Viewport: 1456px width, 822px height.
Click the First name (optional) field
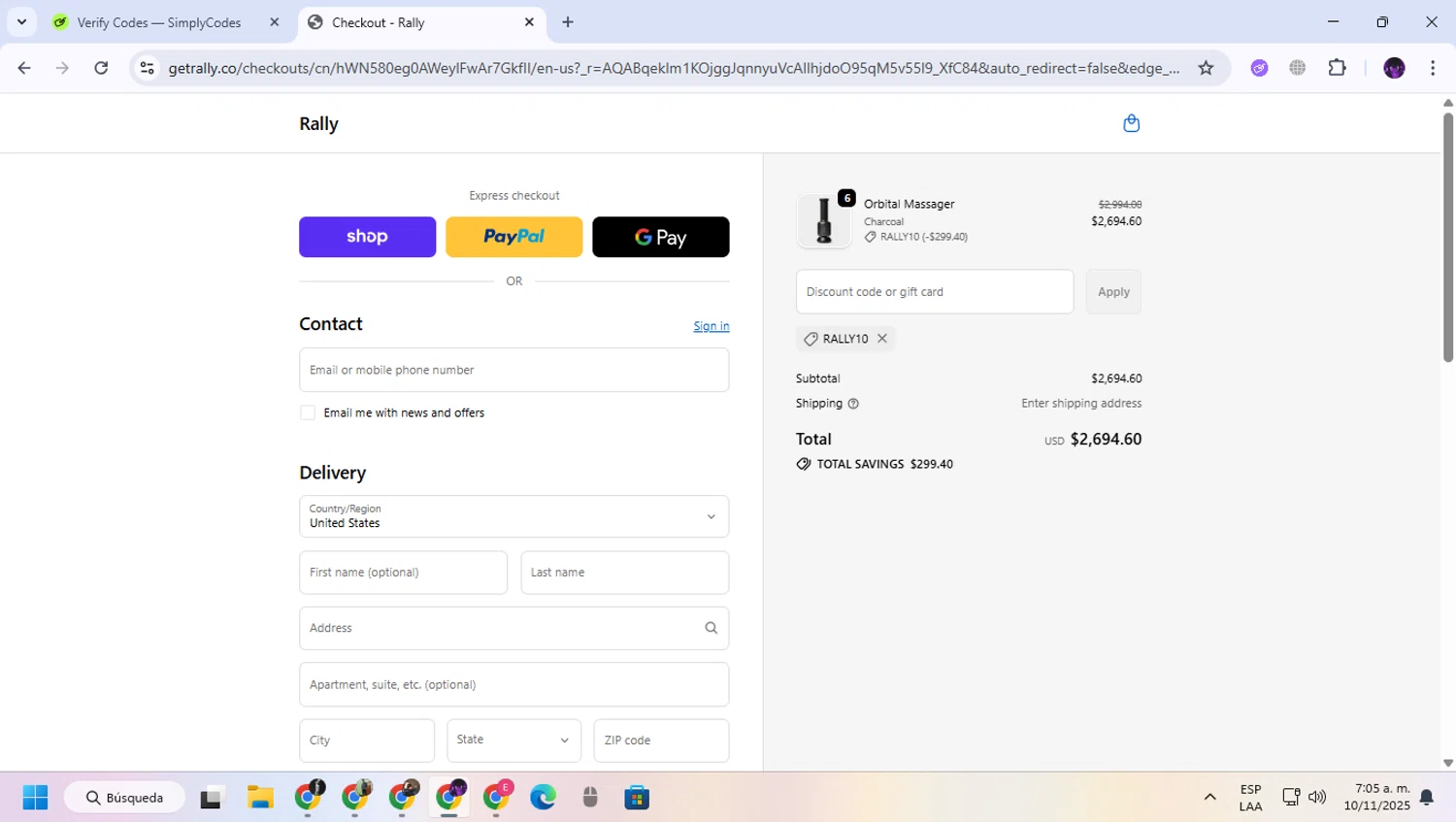pos(404,573)
